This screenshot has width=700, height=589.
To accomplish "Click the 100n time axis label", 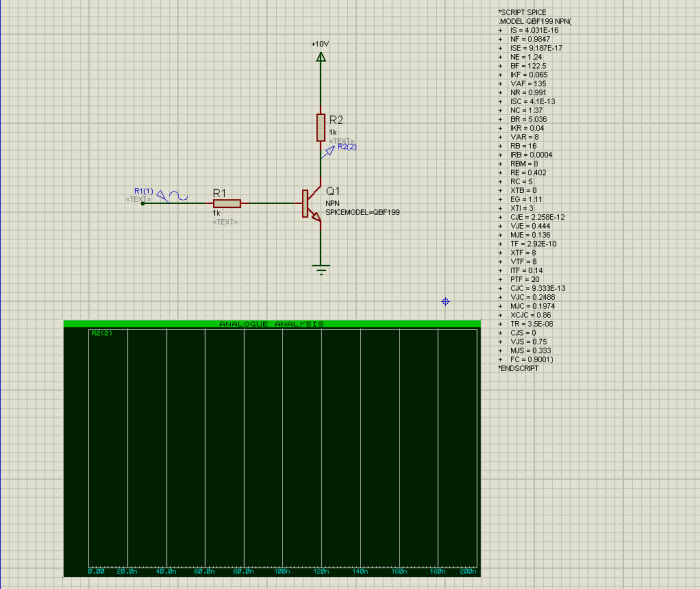I will (282, 571).
